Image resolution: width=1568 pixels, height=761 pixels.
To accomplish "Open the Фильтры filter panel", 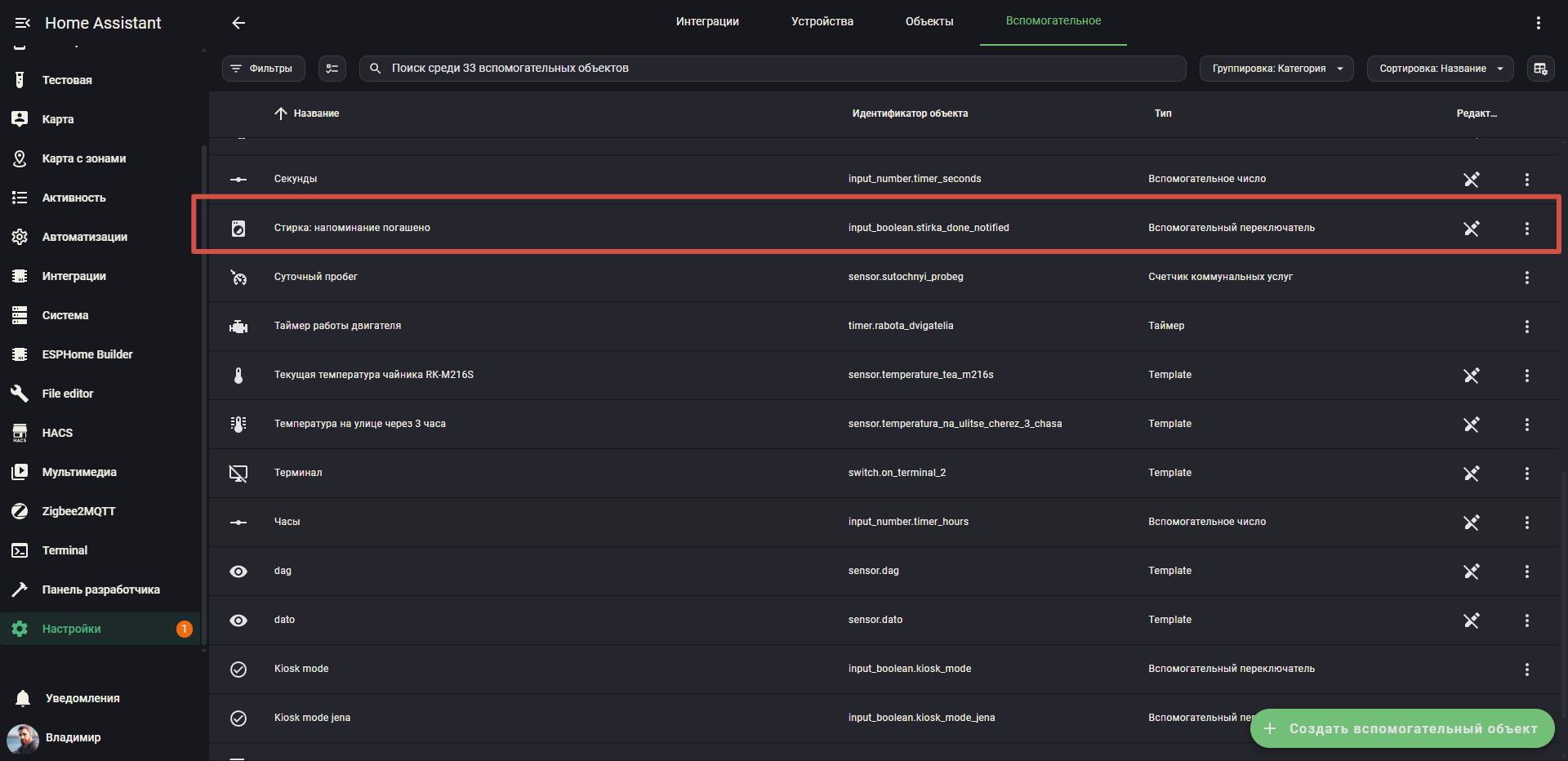I will (x=263, y=69).
